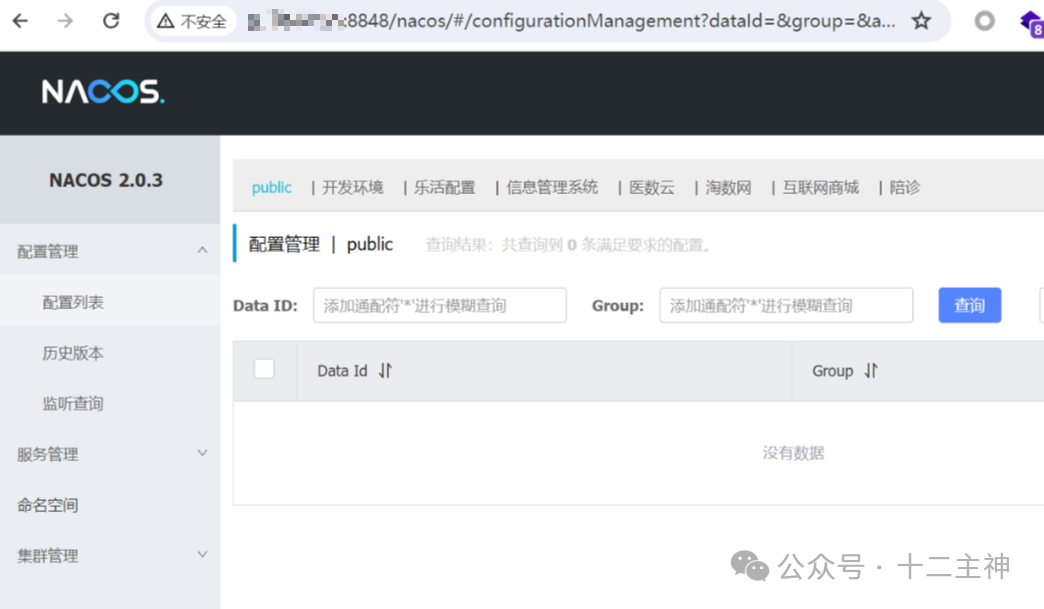Click the 配置管理 | public page heading
The image size is (1044, 609).
[321, 244]
